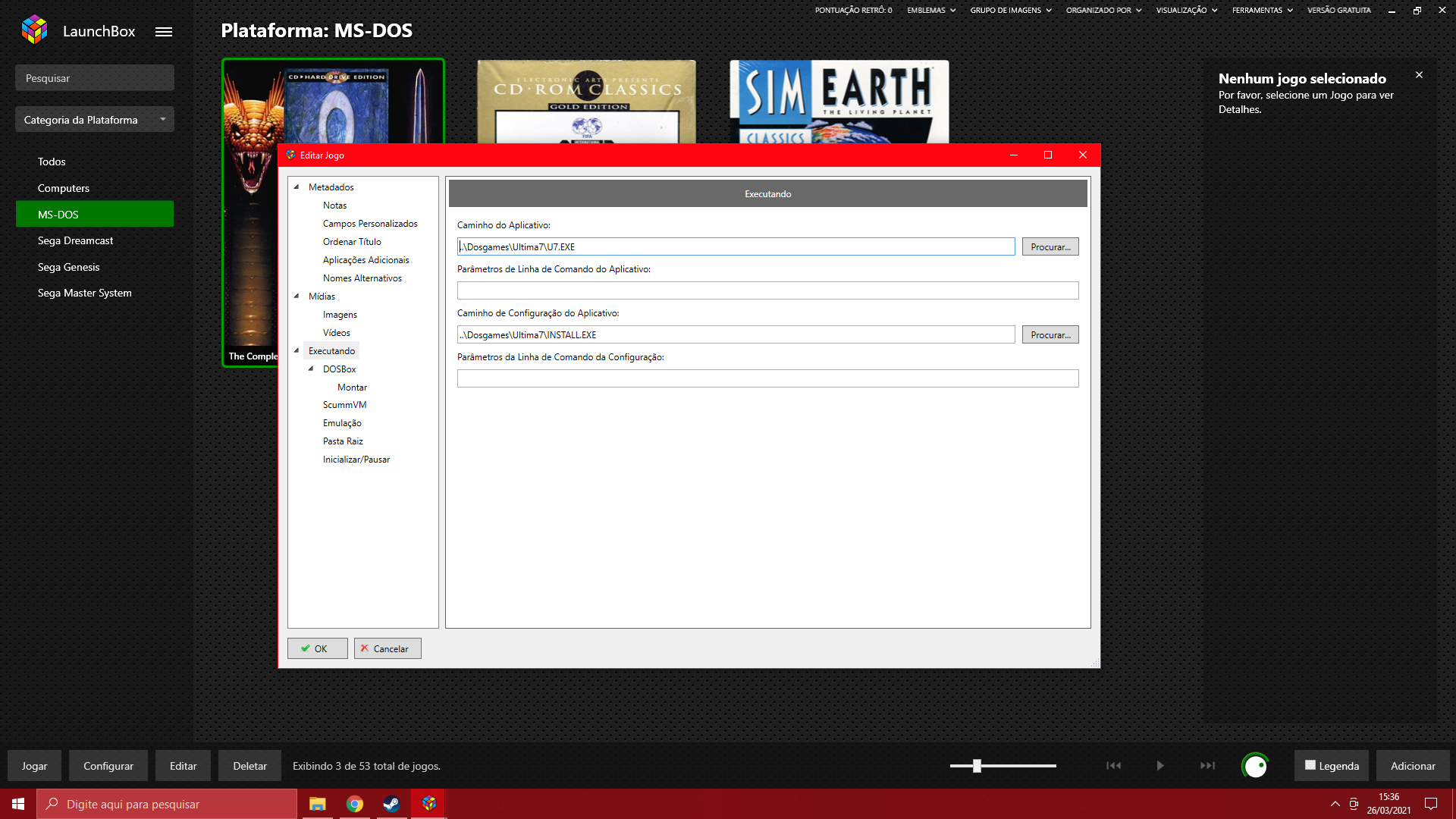Open Ordenar Título tree item
Image resolution: width=1456 pixels, height=819 pixels.
pos(352,242)
